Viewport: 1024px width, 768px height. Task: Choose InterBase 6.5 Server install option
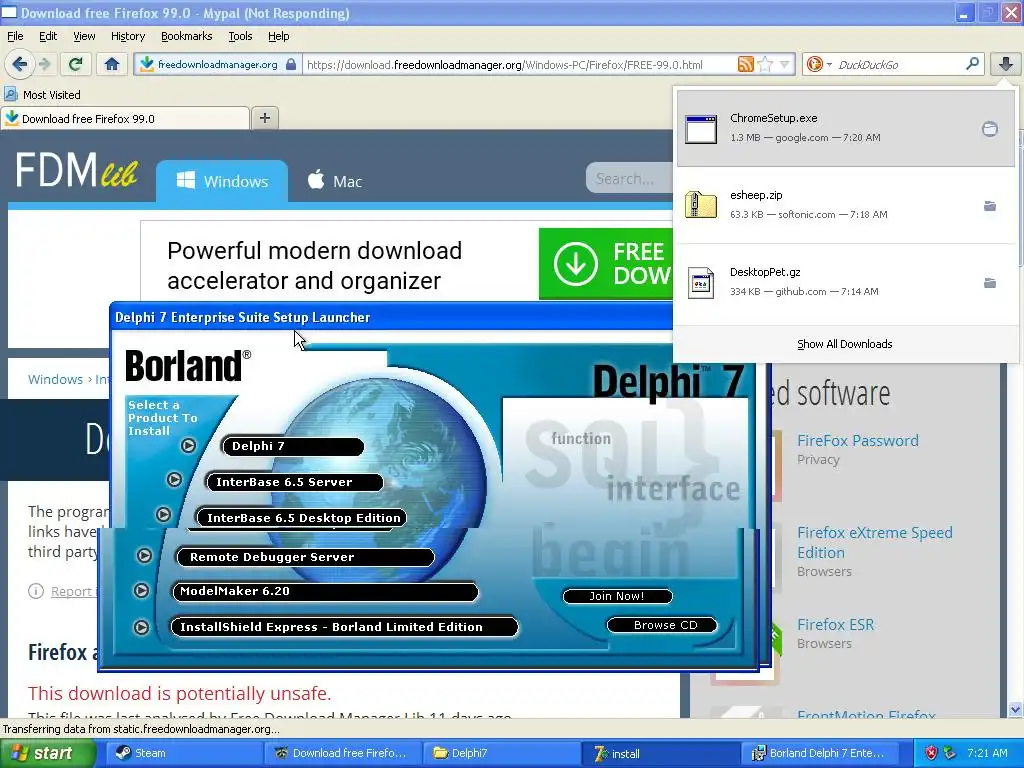point(295,482)
